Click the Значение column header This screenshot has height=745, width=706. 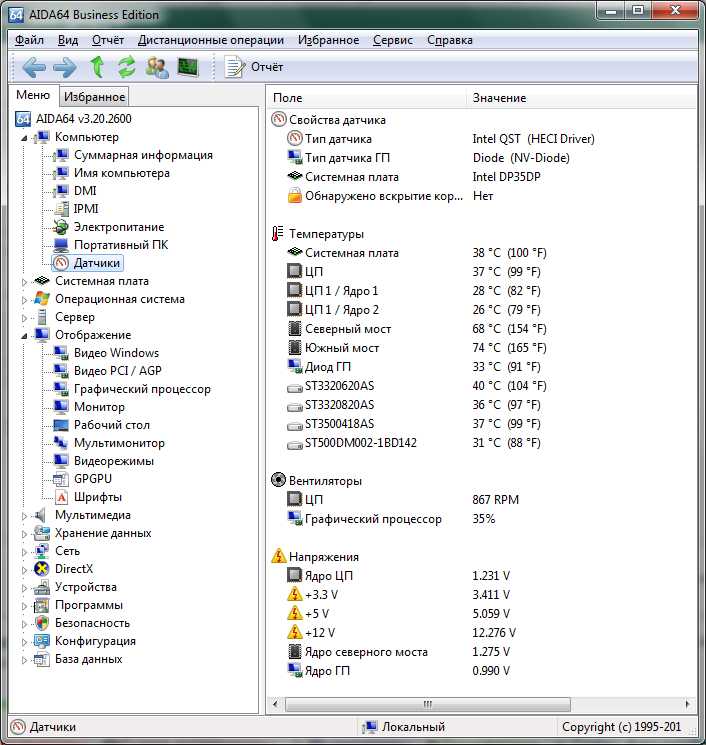[499, 98]
